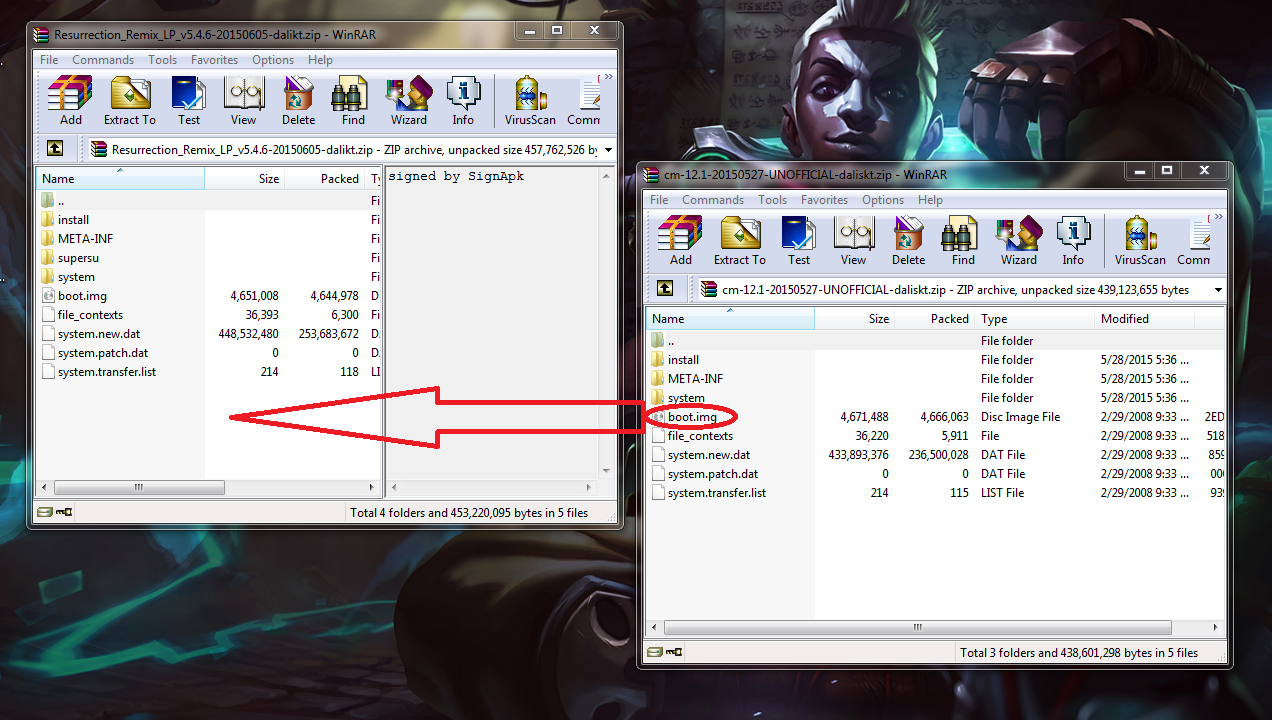Image resolution: width=1272 pixels, height=720 pixels.
Task: Open Help menu in cm-12.1 window
Action: pyautogui.click(x=931, y=200)
